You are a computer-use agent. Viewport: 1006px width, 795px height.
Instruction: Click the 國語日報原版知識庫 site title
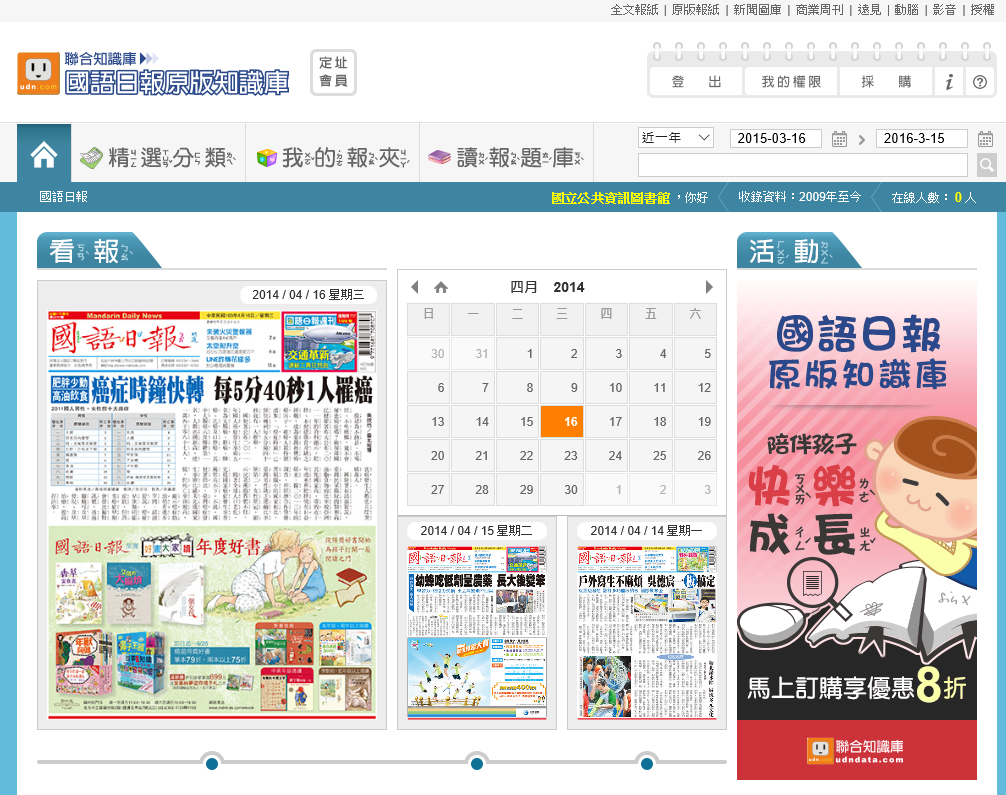coord(177,83)
